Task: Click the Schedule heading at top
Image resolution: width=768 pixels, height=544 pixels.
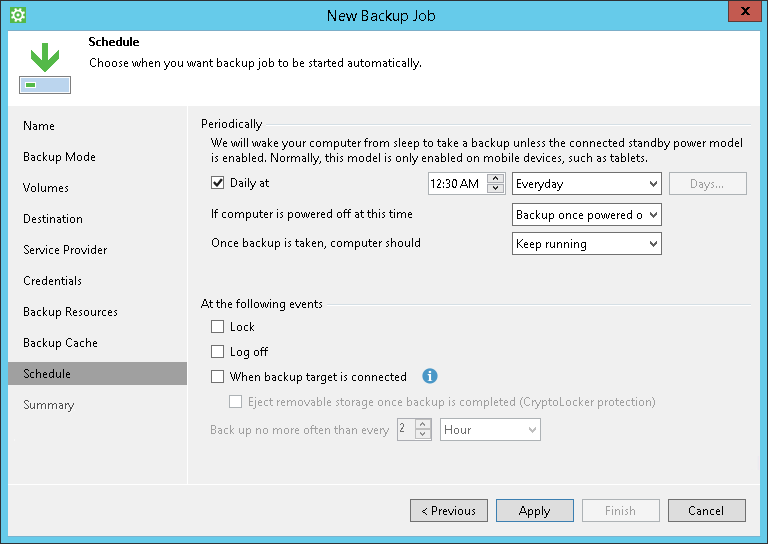Action: (x=114, y=42)
